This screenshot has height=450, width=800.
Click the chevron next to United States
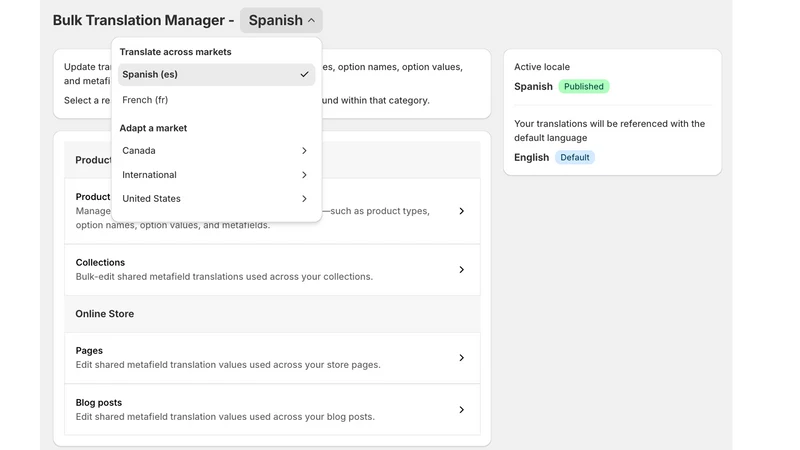[304, 198]
